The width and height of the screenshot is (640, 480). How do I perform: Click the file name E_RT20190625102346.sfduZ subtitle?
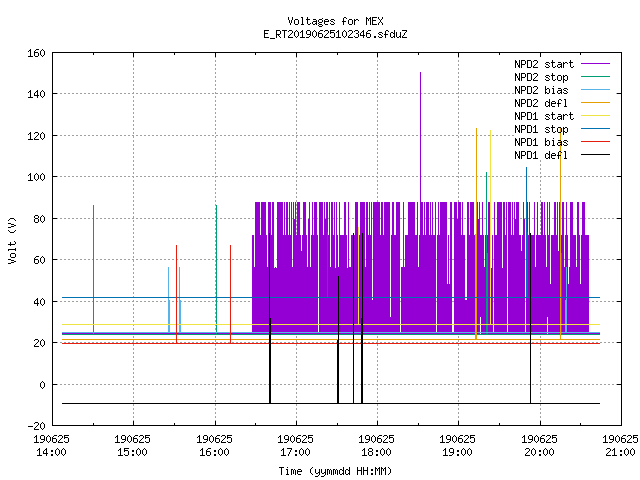pos(335,34)
